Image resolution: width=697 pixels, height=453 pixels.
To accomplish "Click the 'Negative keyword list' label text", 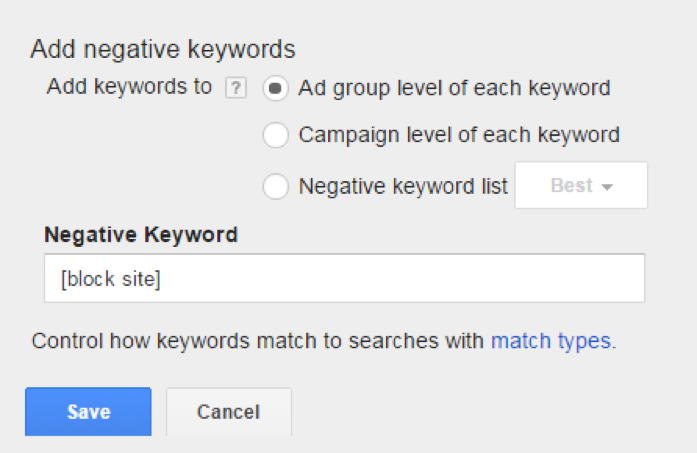I will coord(403,186).
